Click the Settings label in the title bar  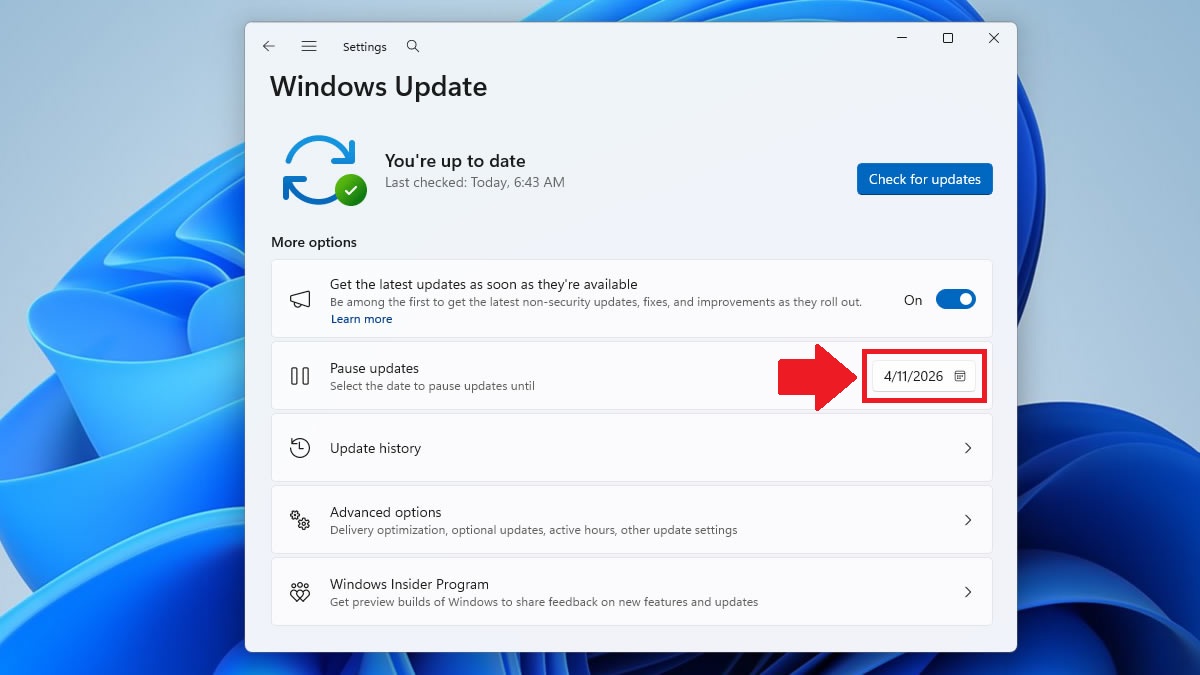[x=364, y=46]
